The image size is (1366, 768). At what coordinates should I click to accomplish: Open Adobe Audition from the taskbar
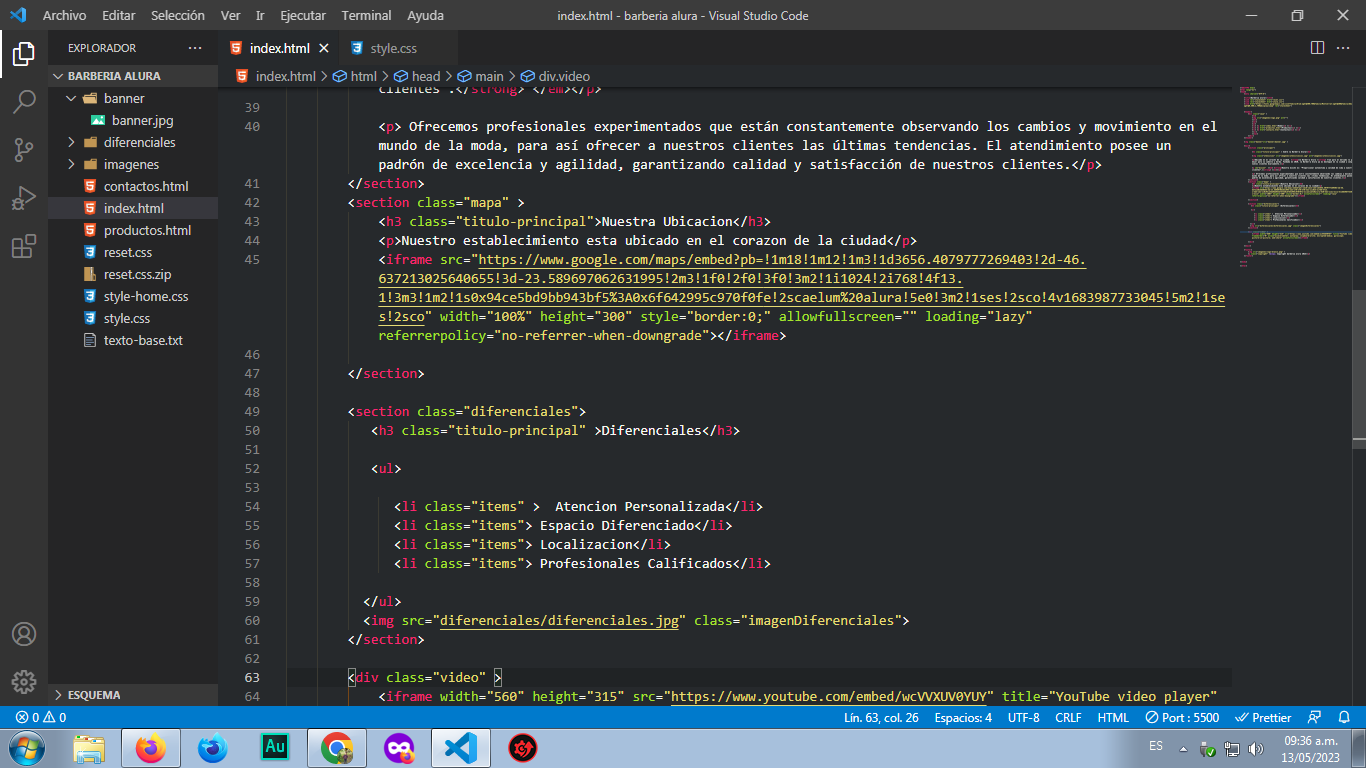[274, 748]
